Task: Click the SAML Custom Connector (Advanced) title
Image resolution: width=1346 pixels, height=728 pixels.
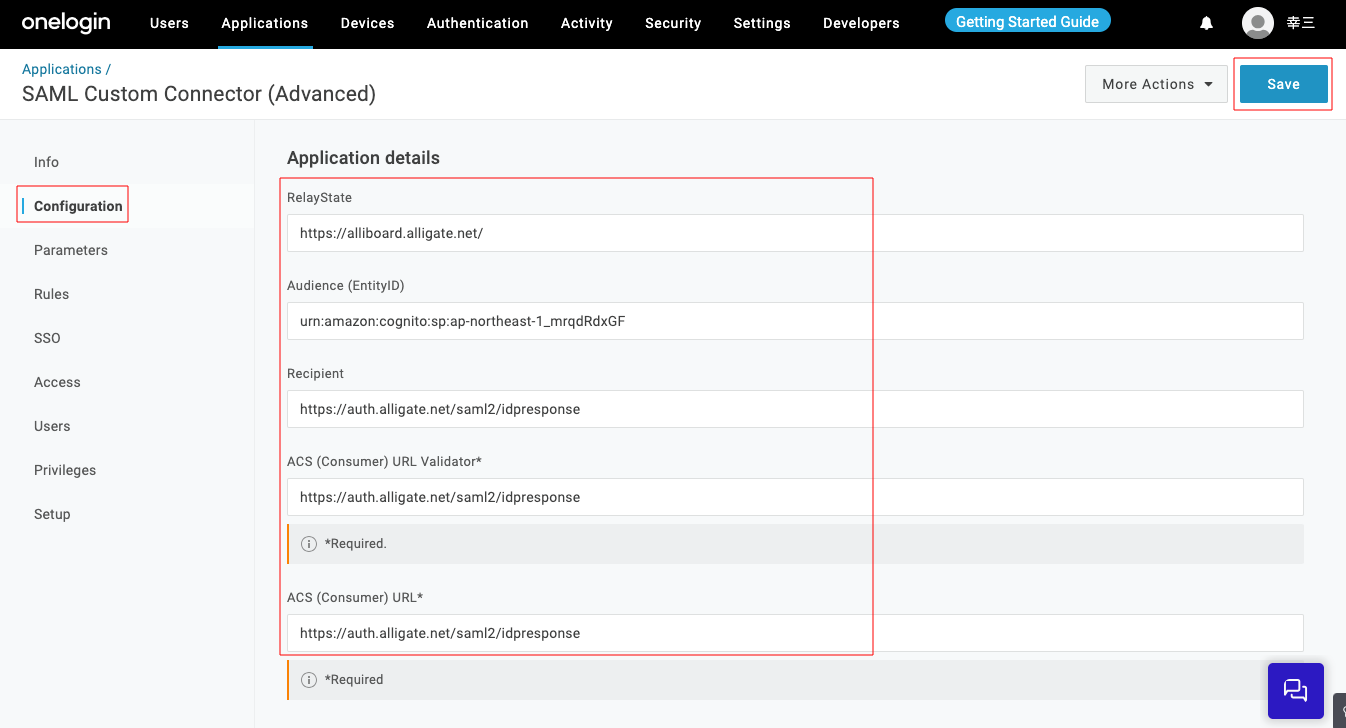Action: pyautogui.click(x=199, y=94)
